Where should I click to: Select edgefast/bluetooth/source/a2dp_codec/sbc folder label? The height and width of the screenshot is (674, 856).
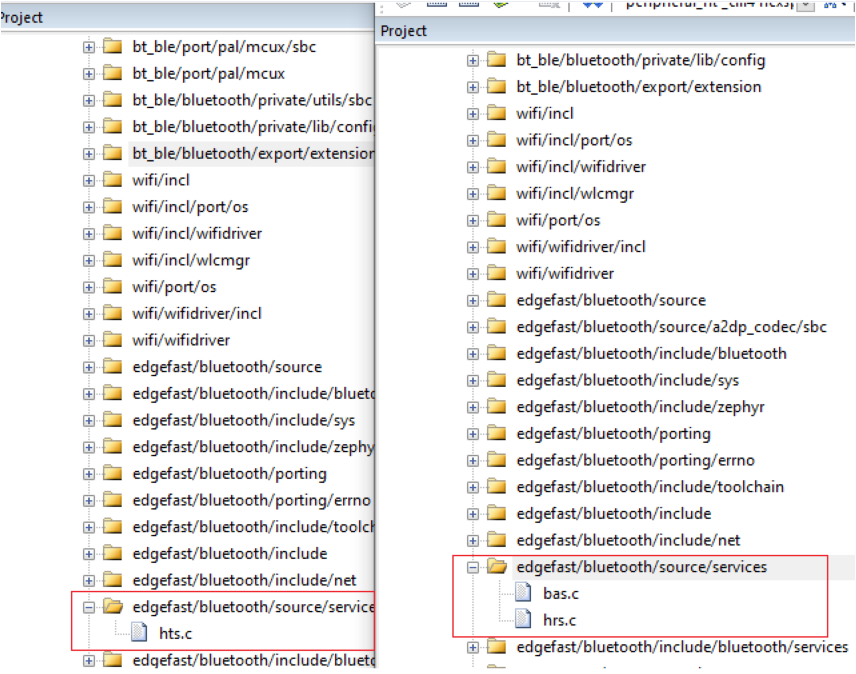pos(671,327)
